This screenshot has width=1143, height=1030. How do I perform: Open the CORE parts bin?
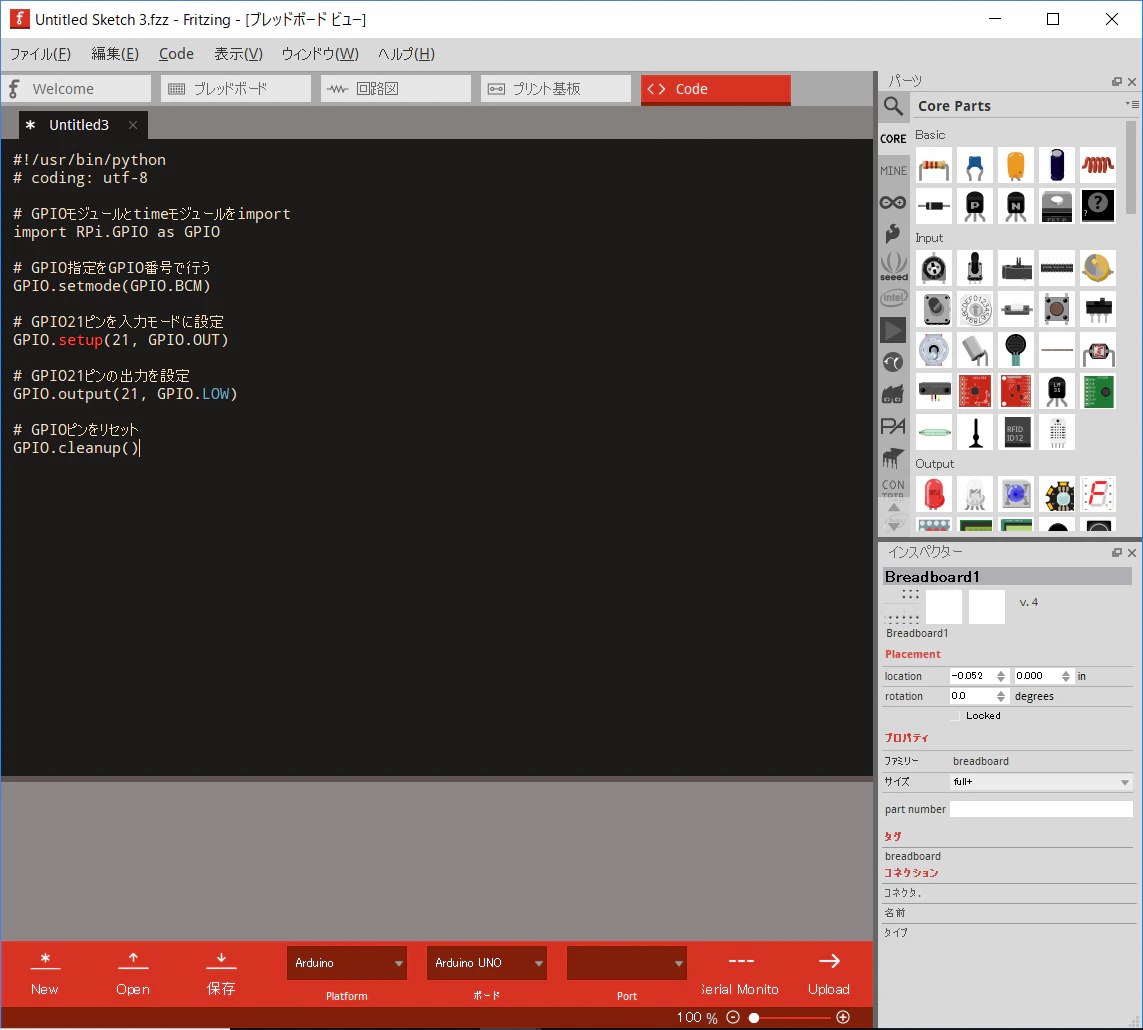click(x=893, y=138)
